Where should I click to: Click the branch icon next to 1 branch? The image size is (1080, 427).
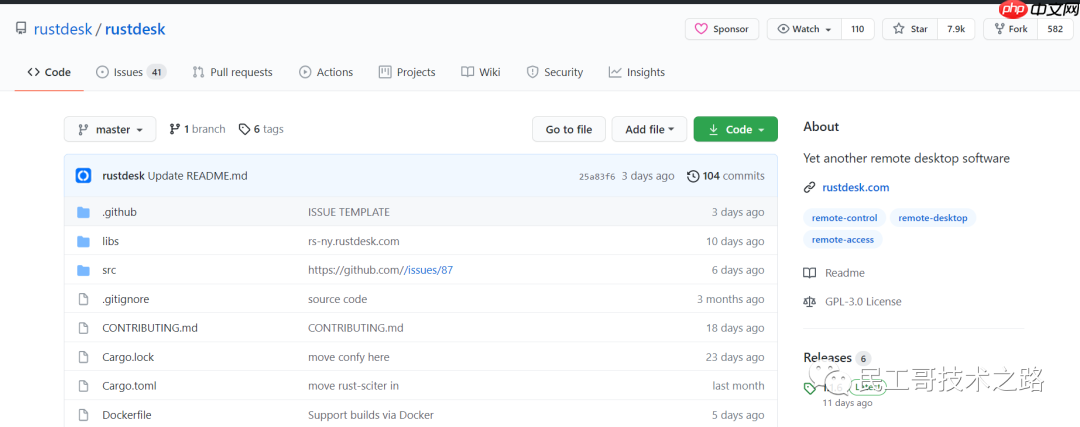point(174,129)
